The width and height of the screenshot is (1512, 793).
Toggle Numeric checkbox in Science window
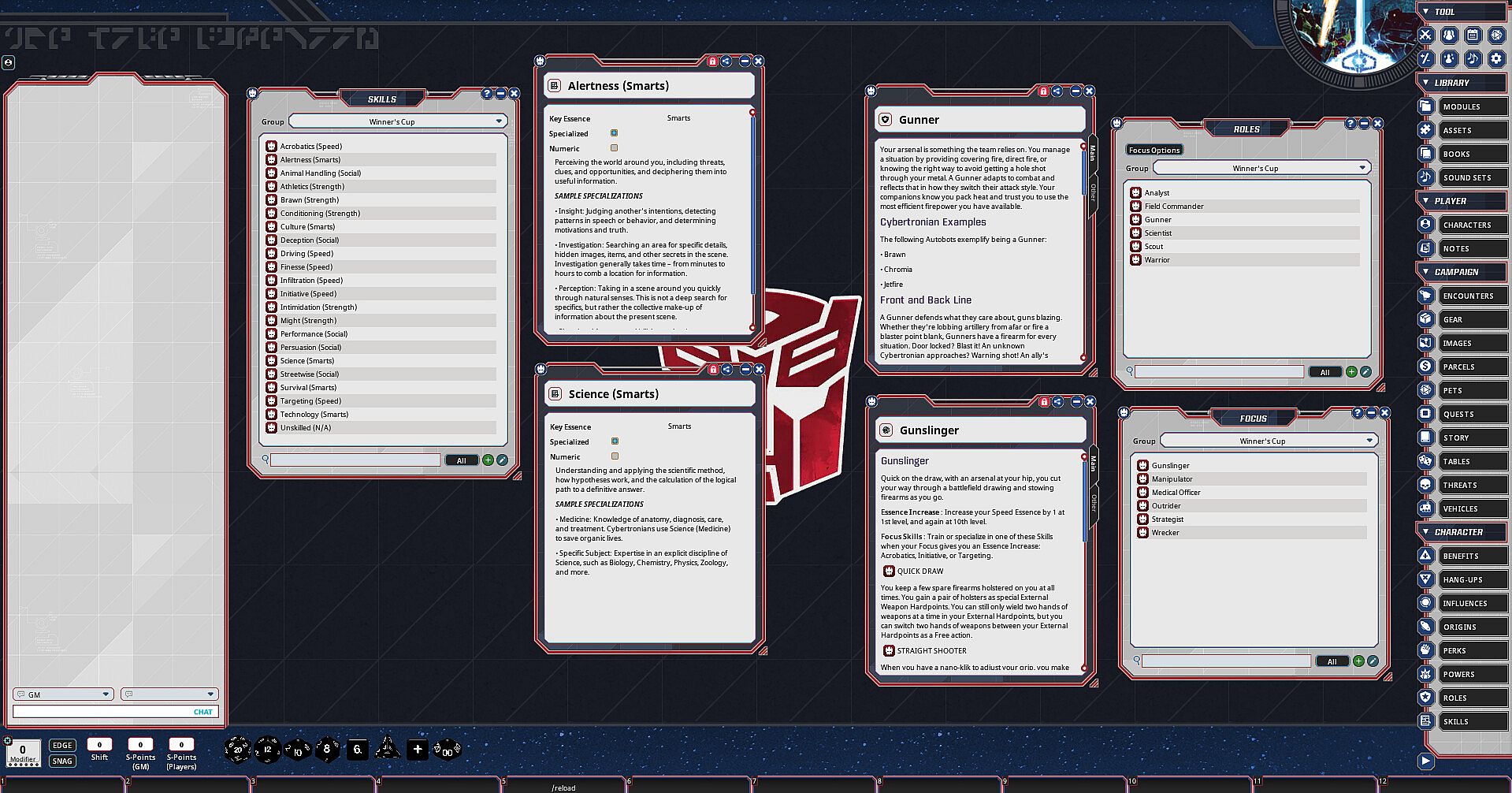[615, 456]
